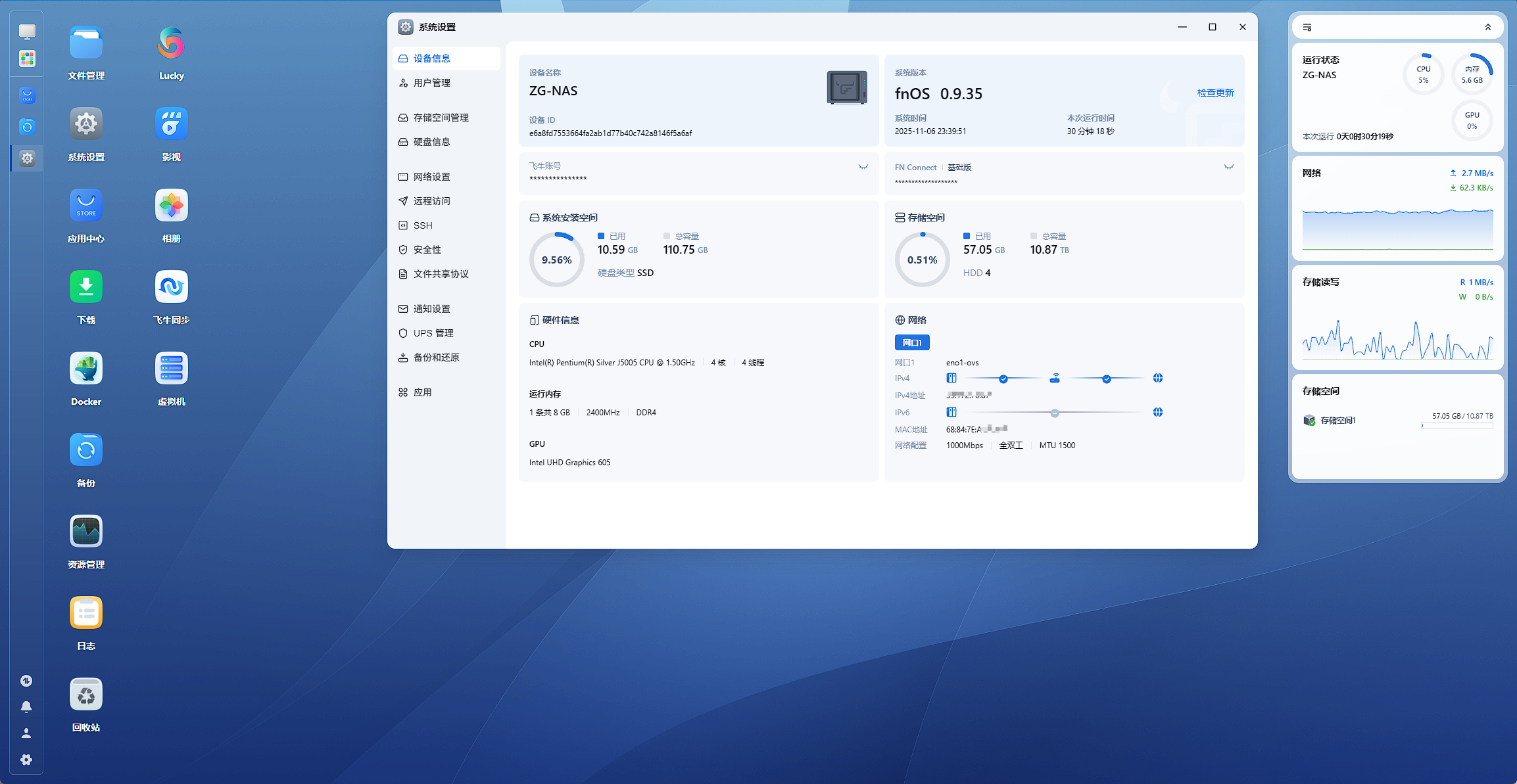Open the 影视 media app
This screenshot has height=784, width=1517.
click(x=171, y=124)
